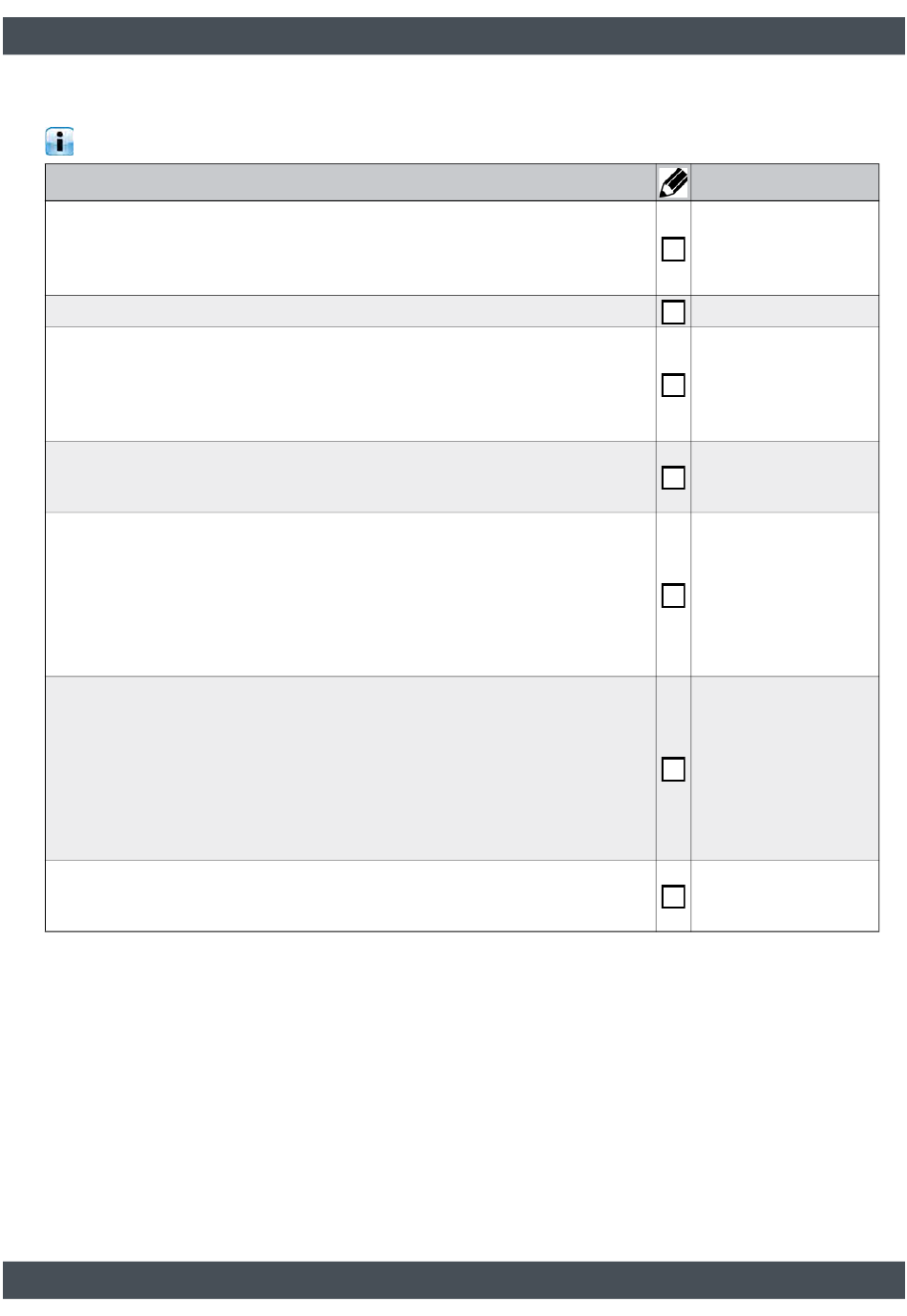Click the notes cell beside the third checkbox
907x1316 pixels.
tap(784, 385)
